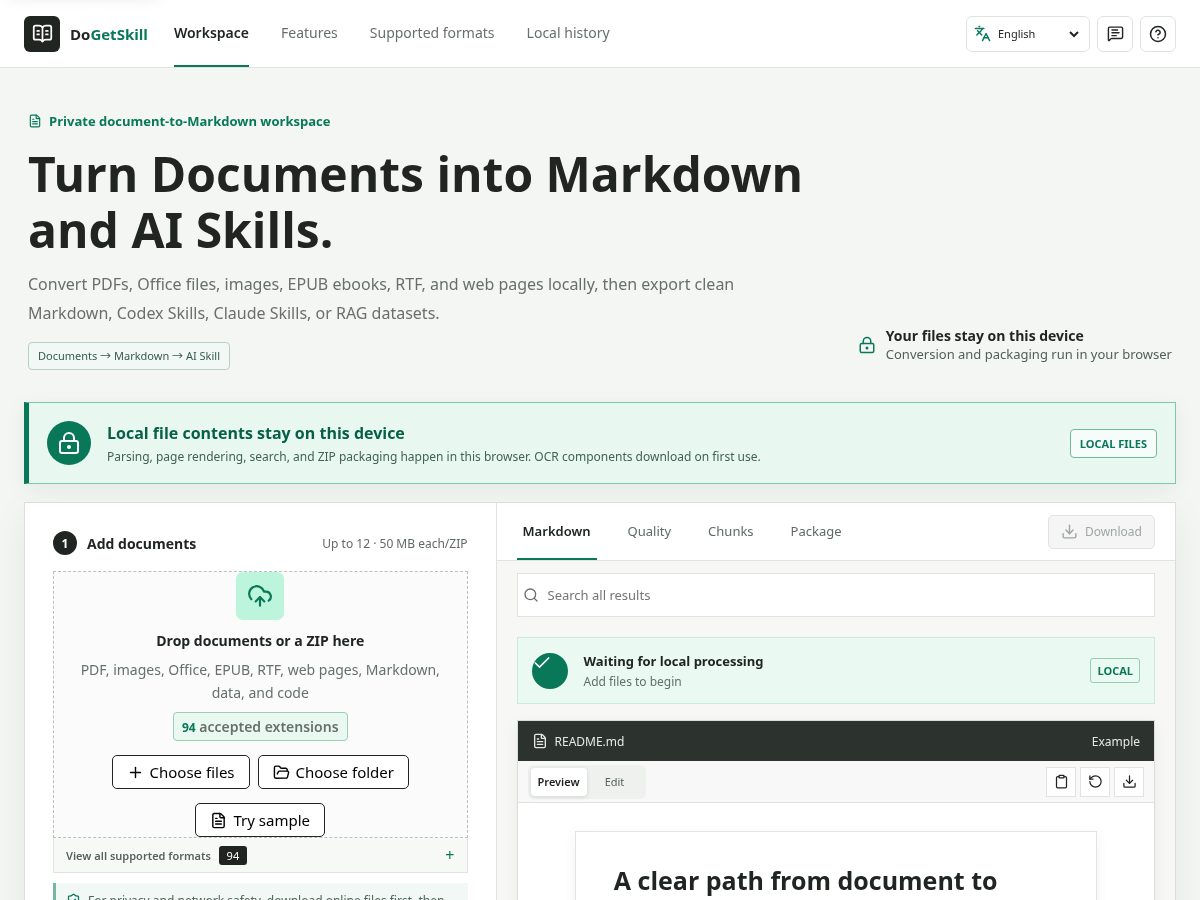Image resolution: width=1200 pixels, height=900 pixels.
Task: Click the green checkmark status circle
Action: point(550,671)
